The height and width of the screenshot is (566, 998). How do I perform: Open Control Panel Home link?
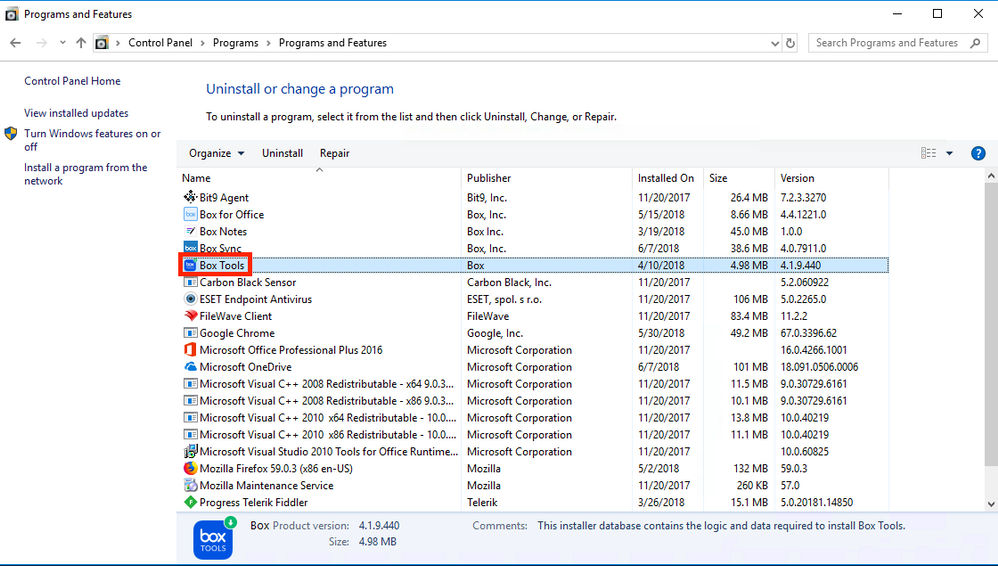point(72,81)
